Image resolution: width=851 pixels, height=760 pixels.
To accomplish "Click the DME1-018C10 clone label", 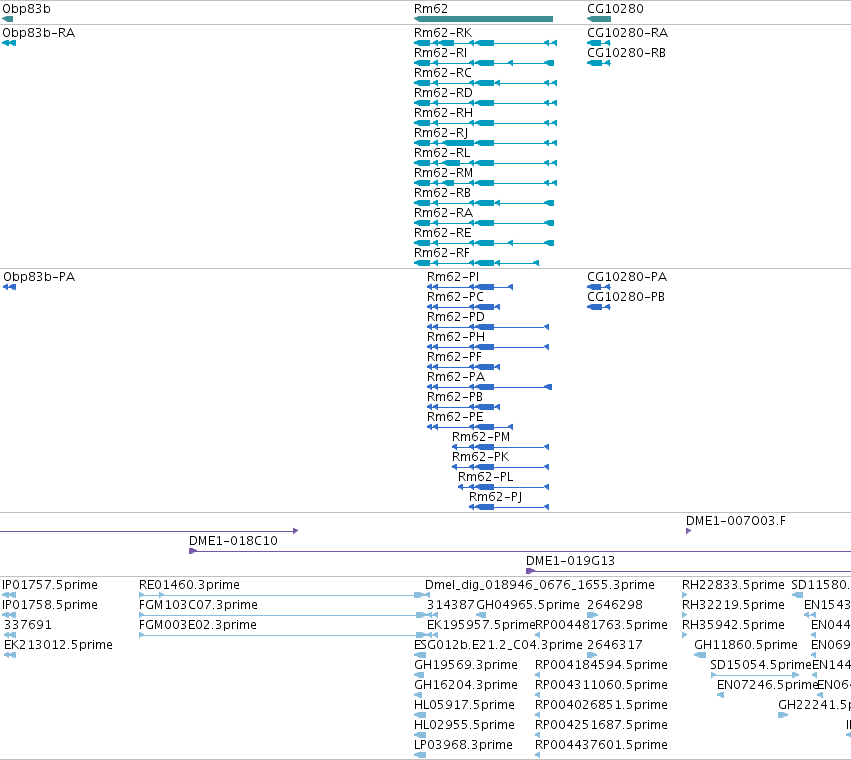I will pos(233,541).
